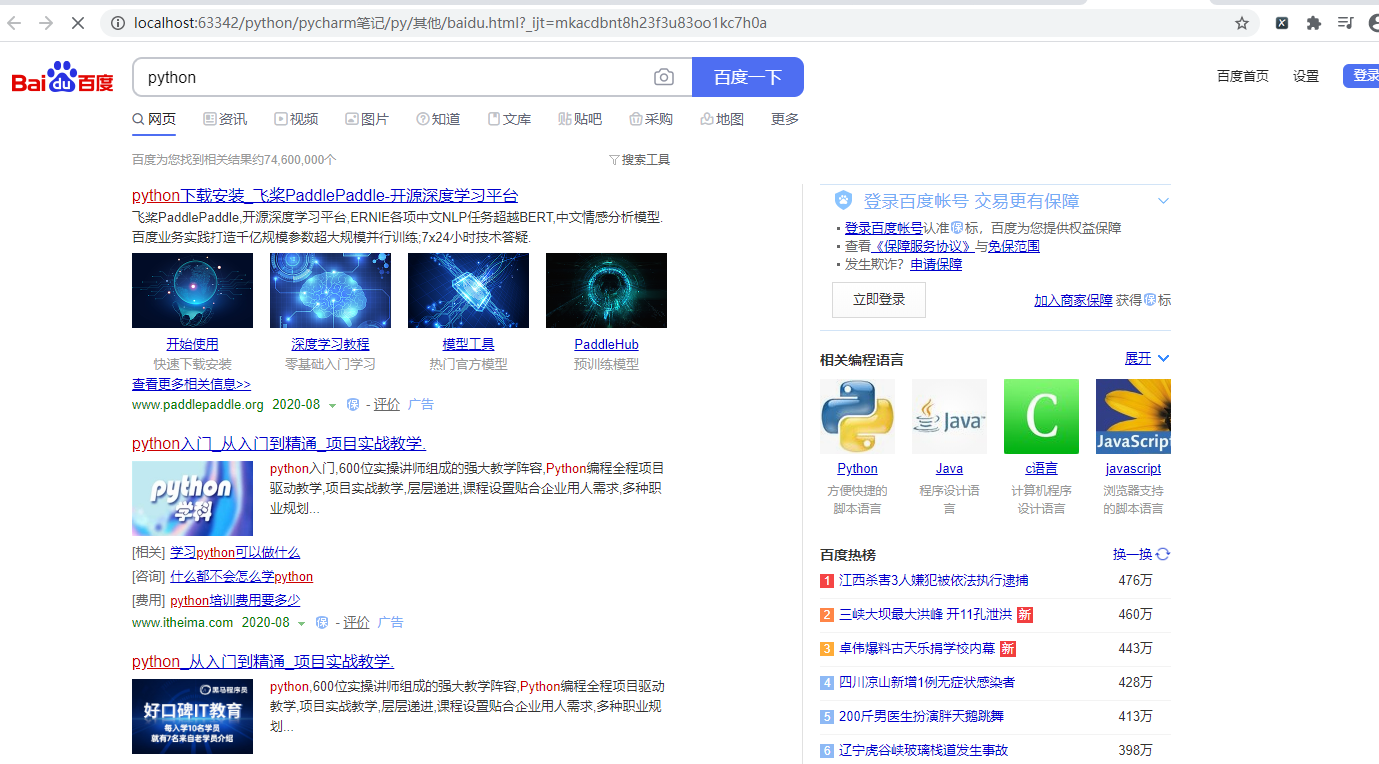Collapse the 登录百度帐号 promotion panel chevron
1379x764 pixels.
pyautogui.click(x=1163, y=200)
